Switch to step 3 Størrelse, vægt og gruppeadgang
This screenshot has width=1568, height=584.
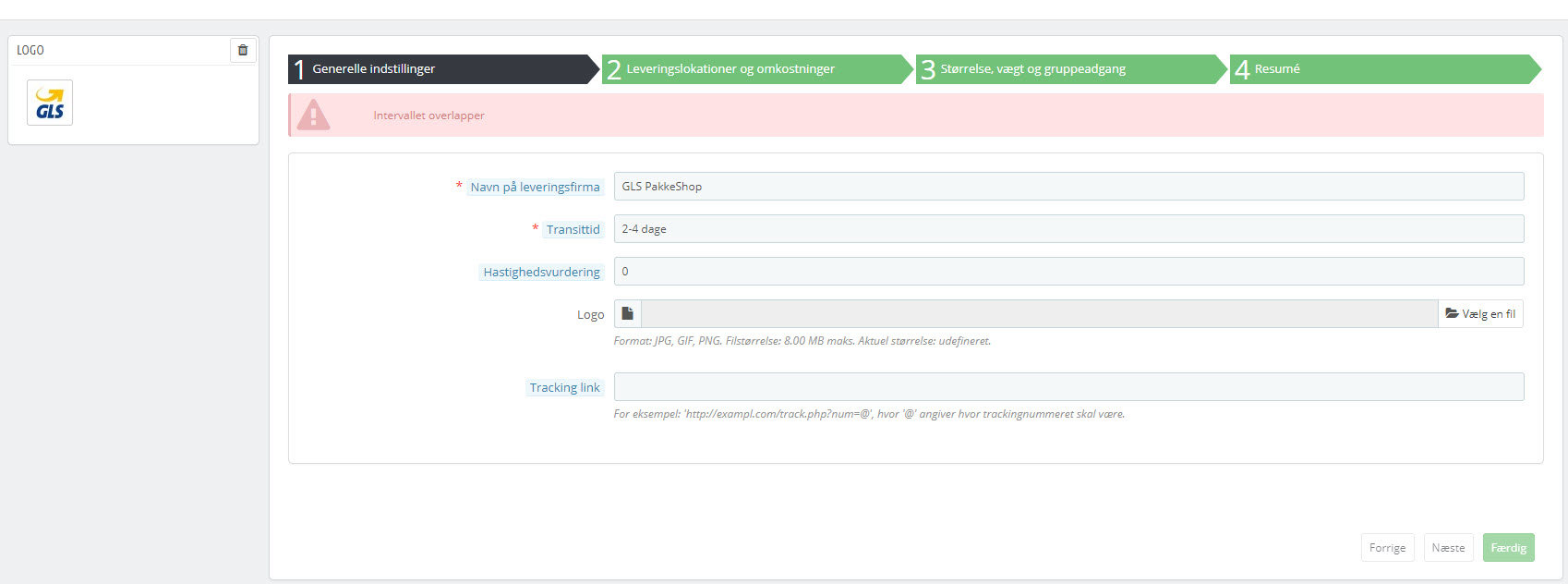pyautogui.click(x=1071, y=69)
